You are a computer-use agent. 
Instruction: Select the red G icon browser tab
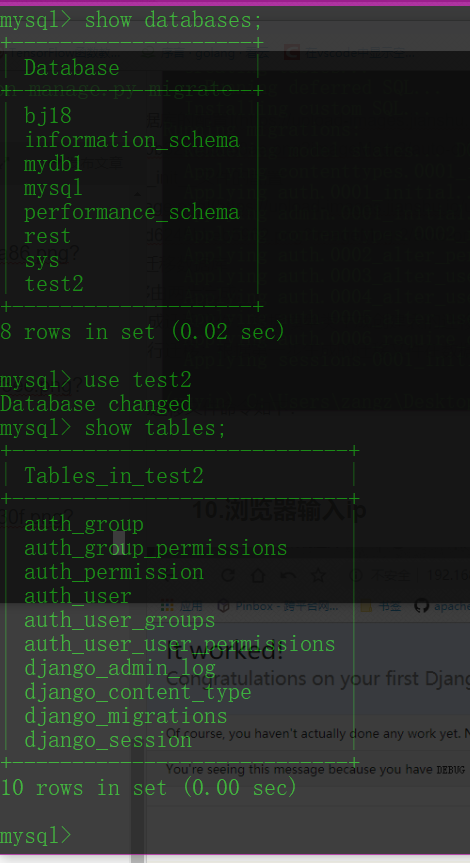[x=292, y=53]
